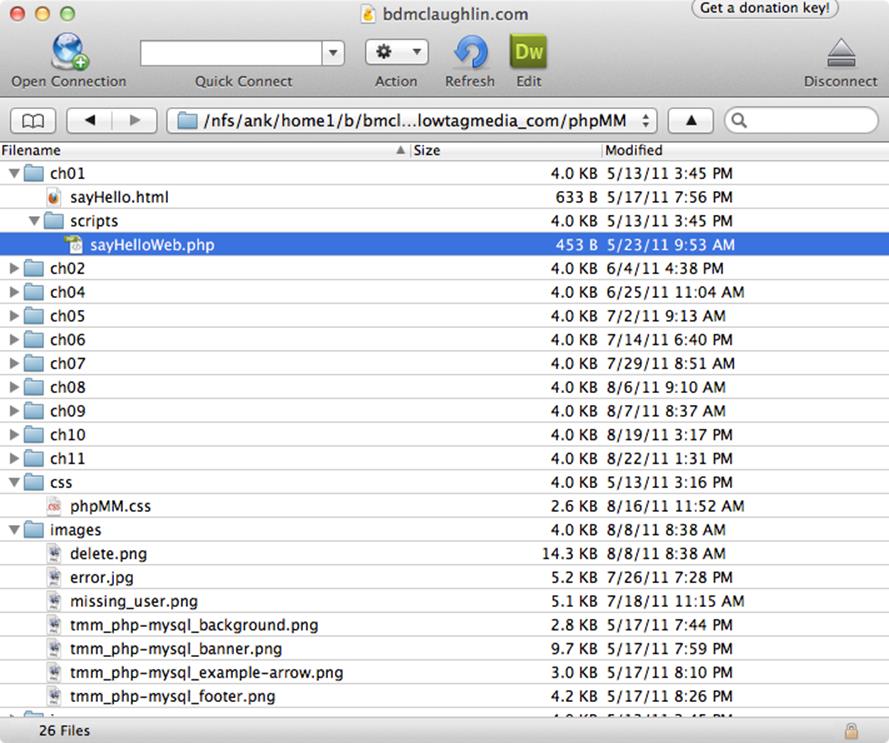889x743 pixels.
Task: Sort by the Size column header
Action: 506,150
